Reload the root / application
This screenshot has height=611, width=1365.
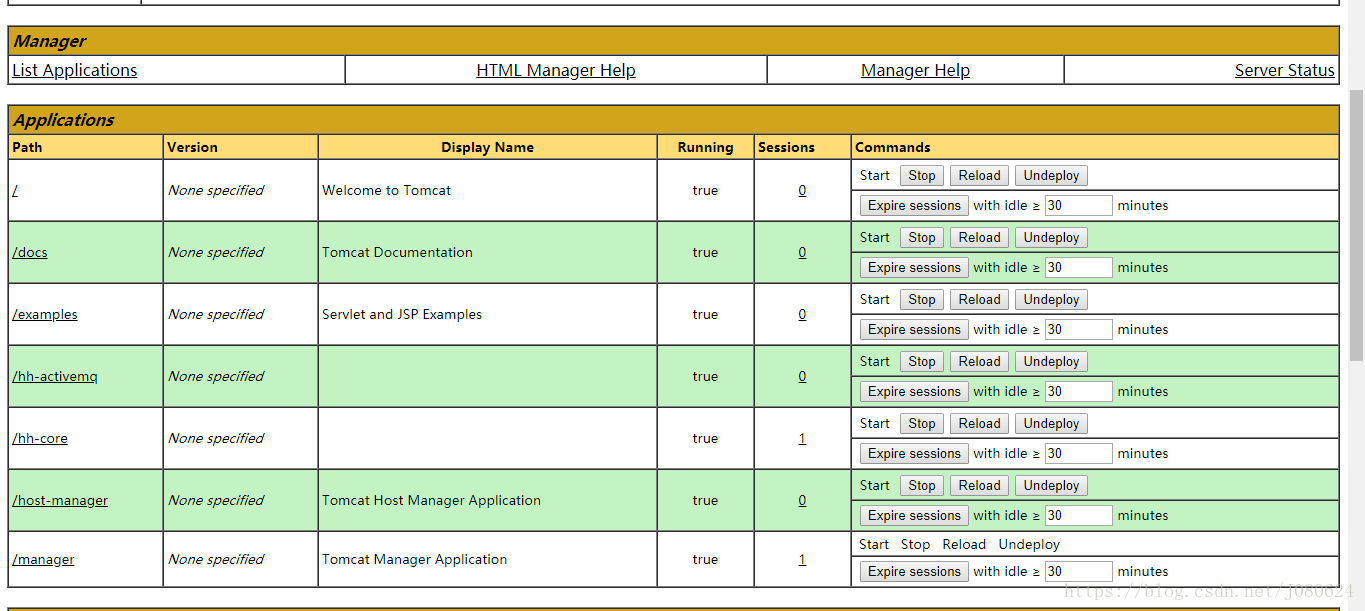point(979,176)
